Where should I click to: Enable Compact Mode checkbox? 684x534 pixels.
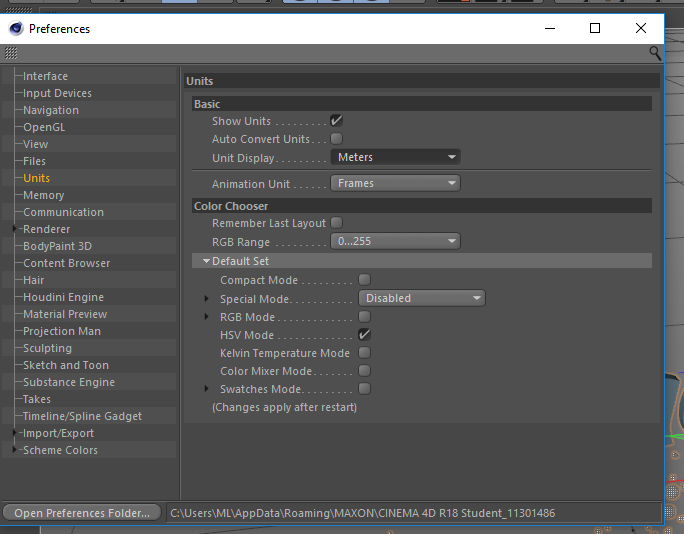364,280
